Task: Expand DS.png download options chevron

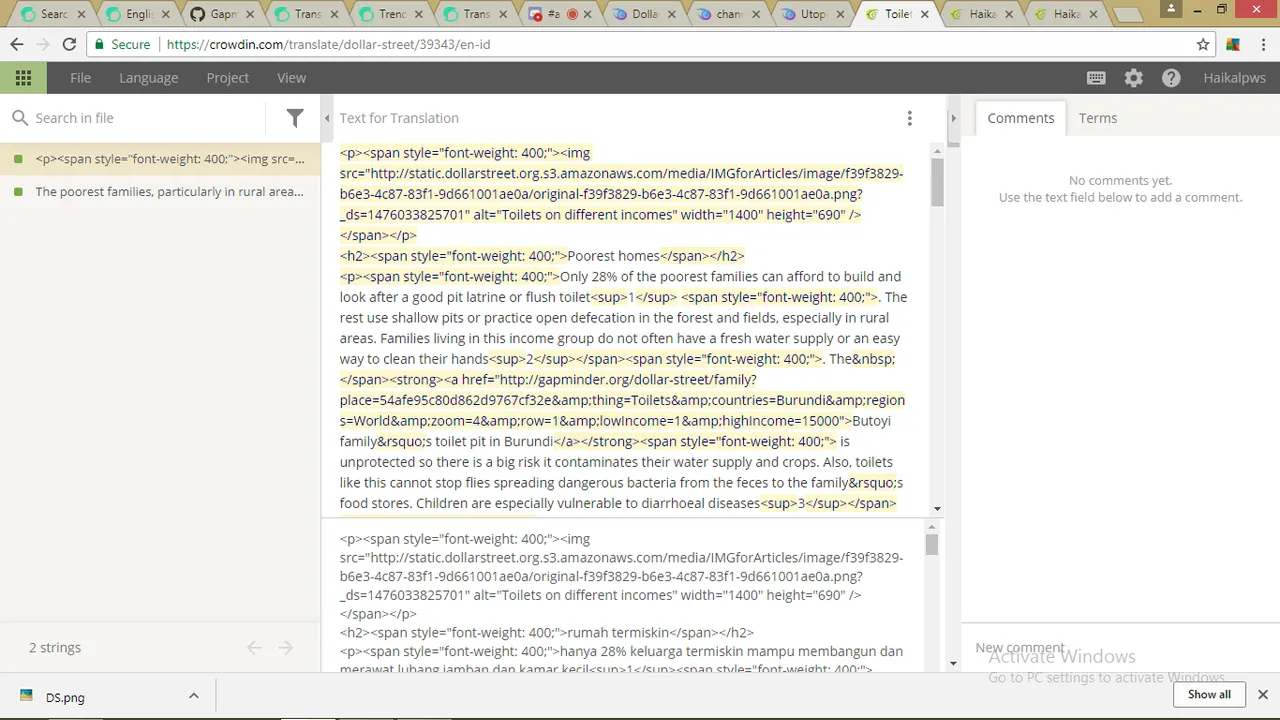Action: 194,696
